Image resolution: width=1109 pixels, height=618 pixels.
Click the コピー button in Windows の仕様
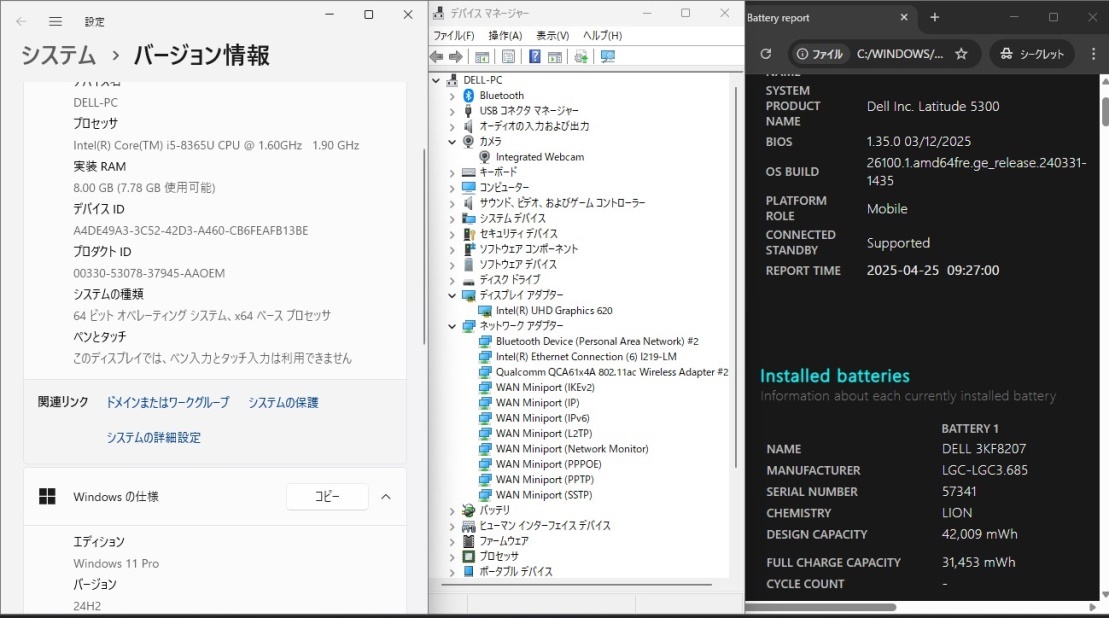327,496
